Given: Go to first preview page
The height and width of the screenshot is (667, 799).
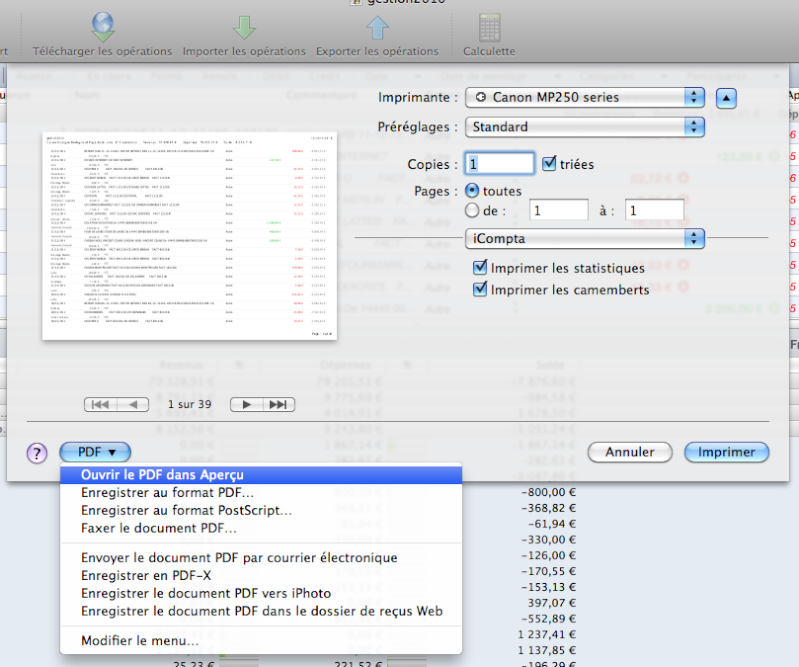Looking at the screenshot, I should click(x=100, y=405).
